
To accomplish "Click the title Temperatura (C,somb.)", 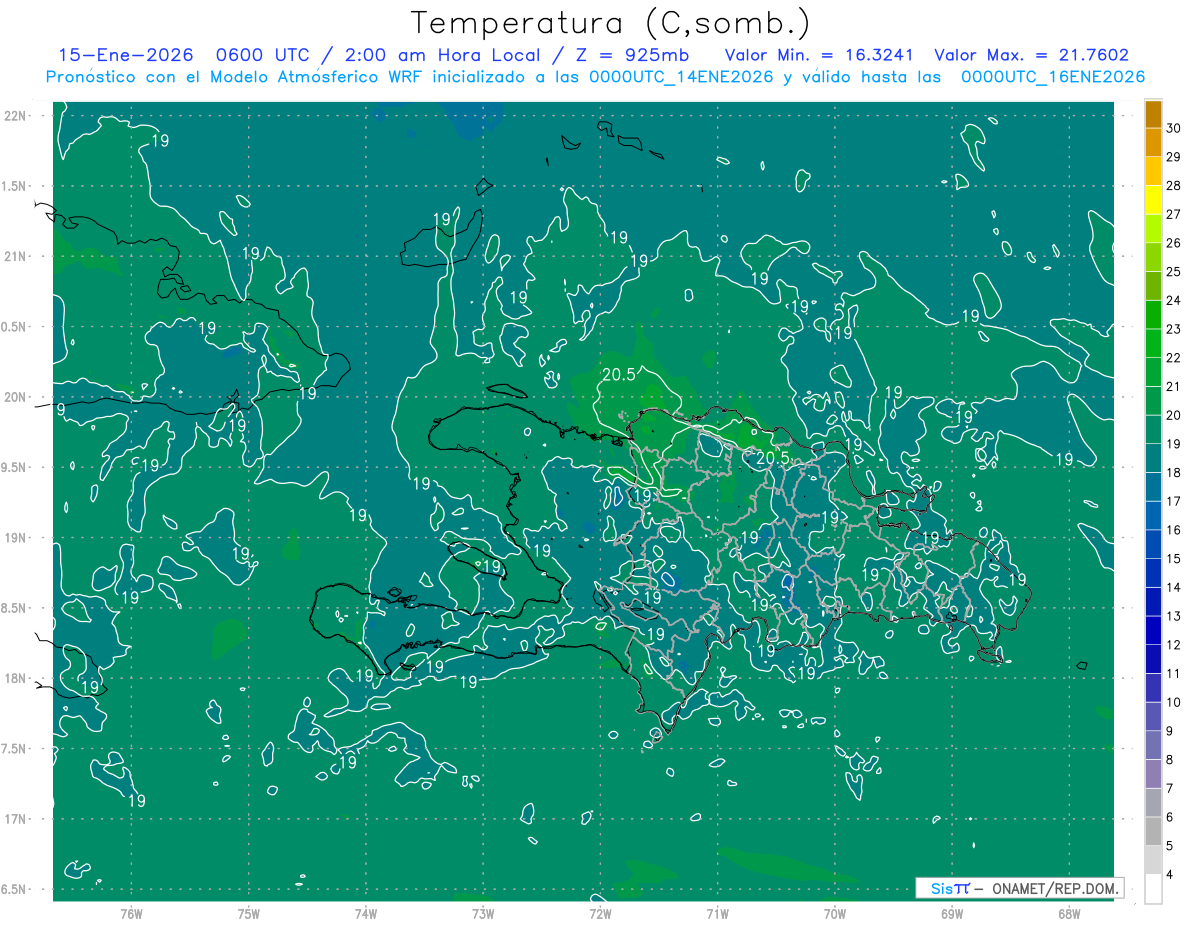I will point(610,23).
